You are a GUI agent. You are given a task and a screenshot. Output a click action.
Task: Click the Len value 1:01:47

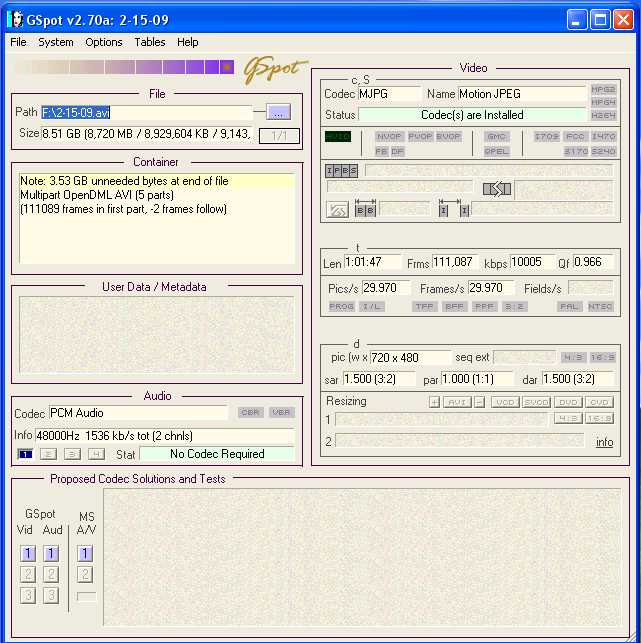[372, 262]
